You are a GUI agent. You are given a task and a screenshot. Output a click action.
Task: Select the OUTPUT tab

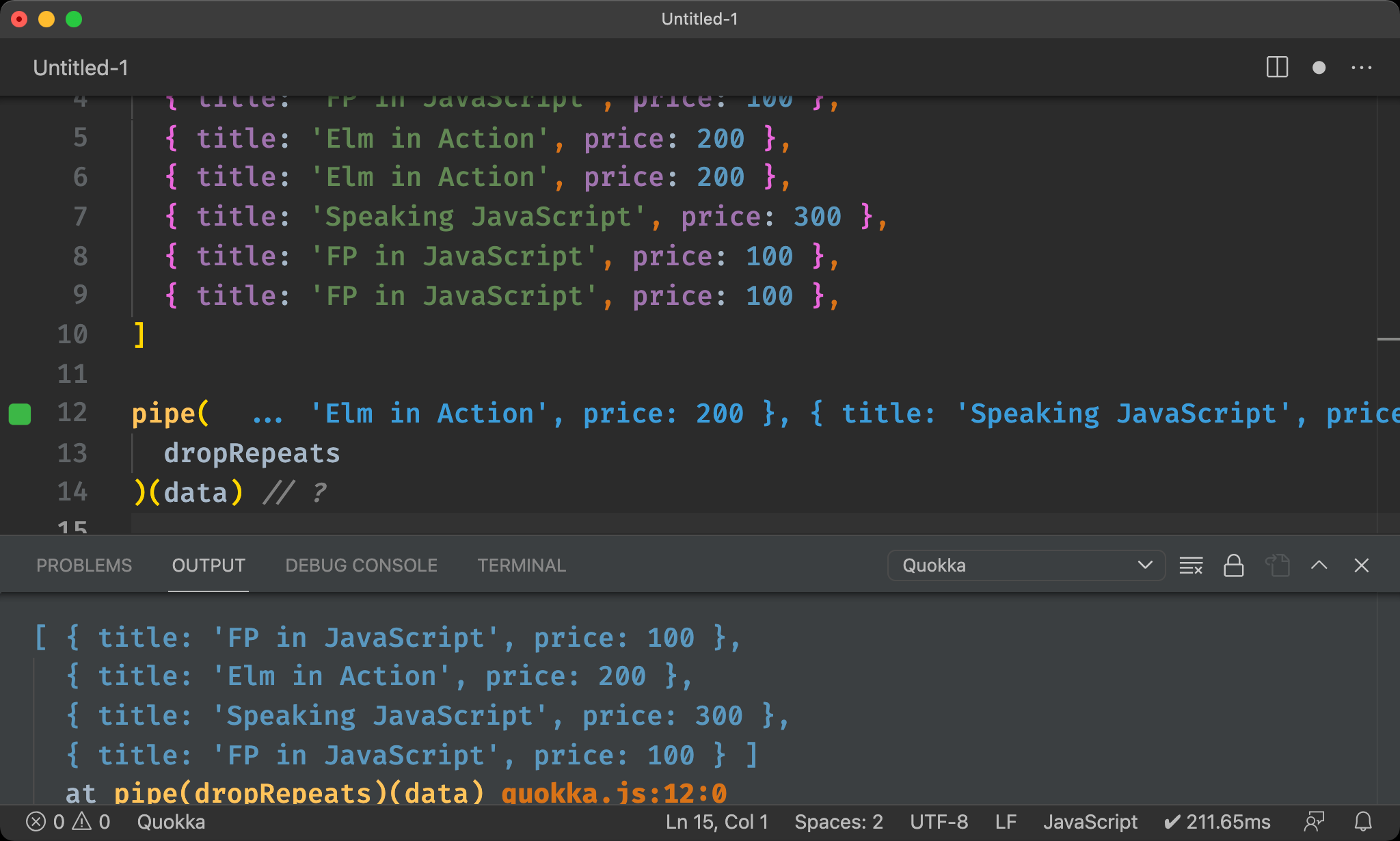coord(208,565)
